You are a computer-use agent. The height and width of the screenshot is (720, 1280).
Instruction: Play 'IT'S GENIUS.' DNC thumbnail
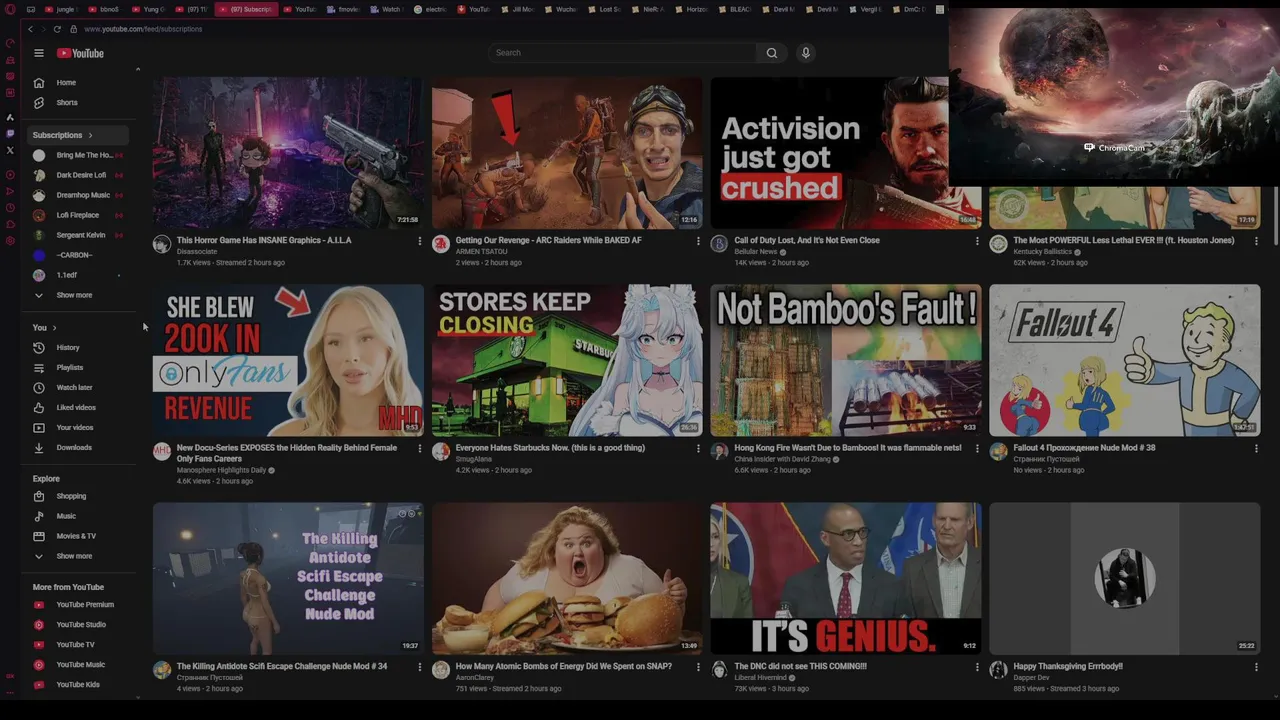coord(846,578)
